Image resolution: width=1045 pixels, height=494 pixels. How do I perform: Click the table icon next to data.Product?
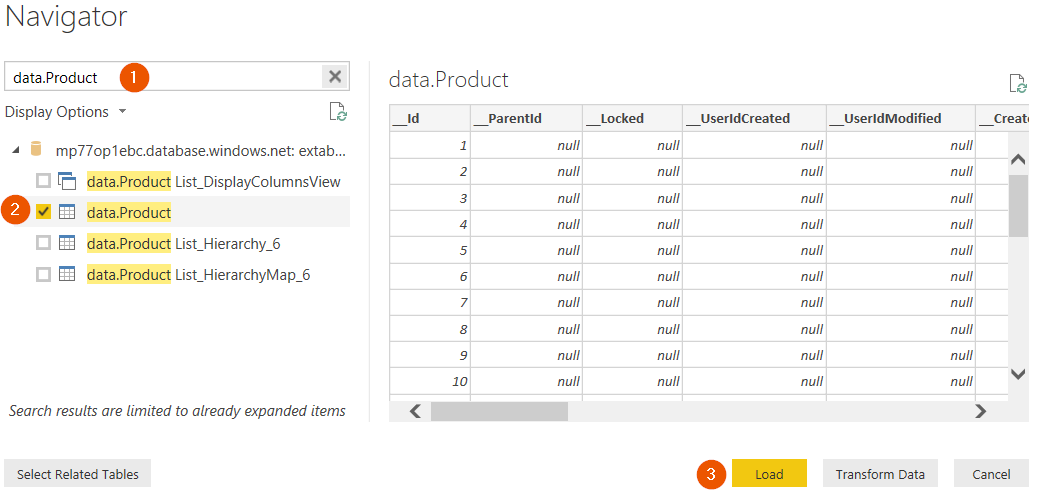click(67, 212)
